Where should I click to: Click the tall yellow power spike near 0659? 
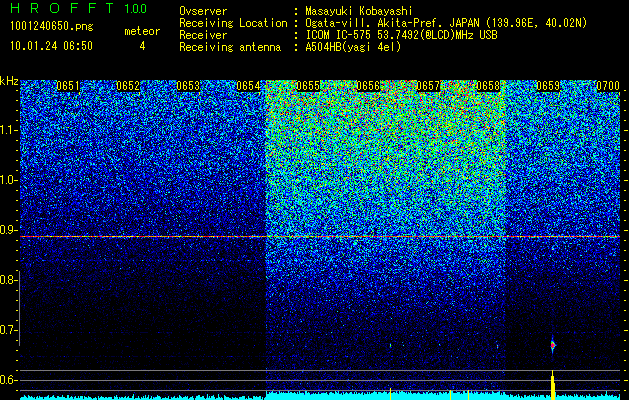click(x=553, y=385)
